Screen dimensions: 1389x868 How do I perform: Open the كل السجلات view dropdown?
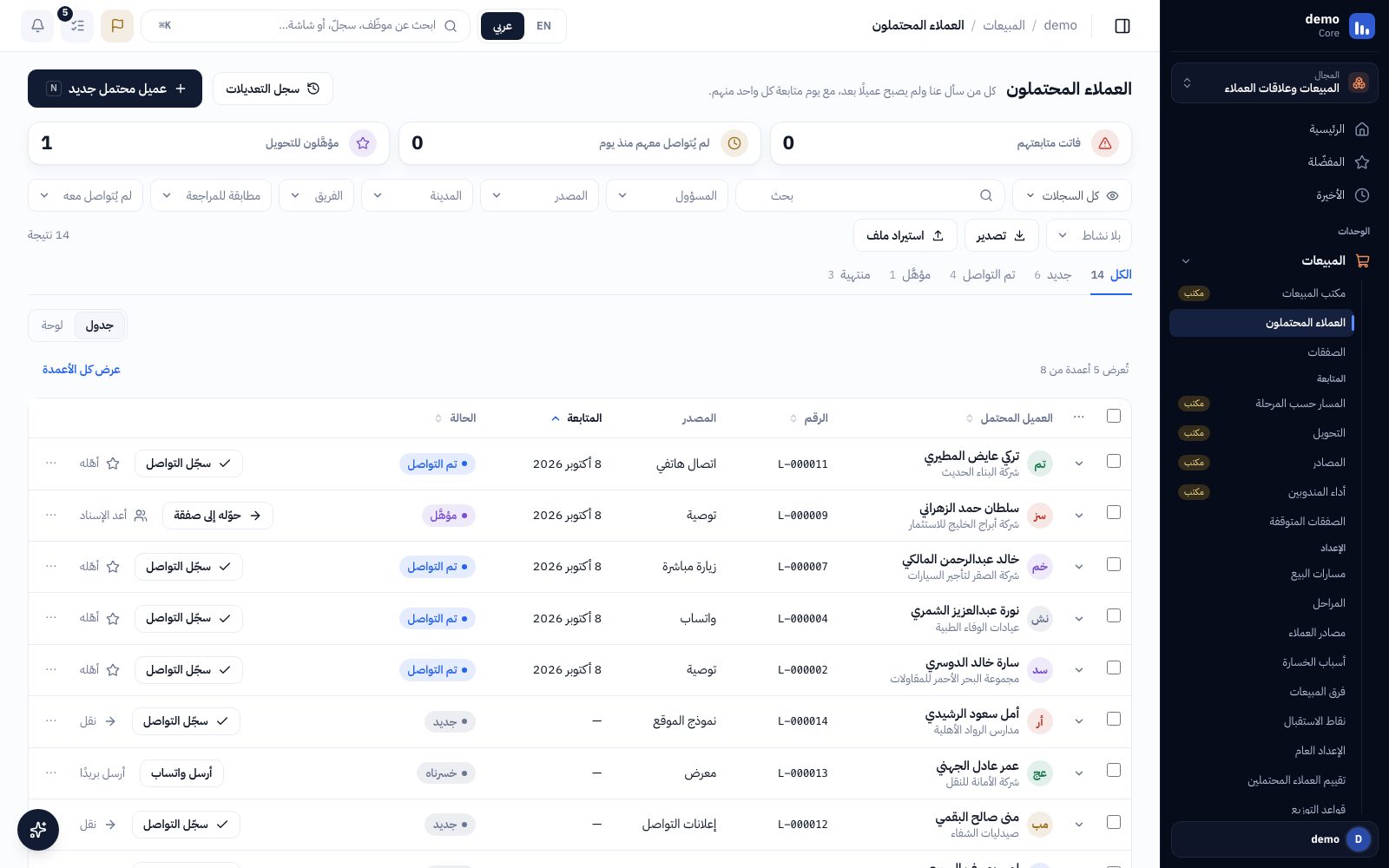(x=1072, y=196)
